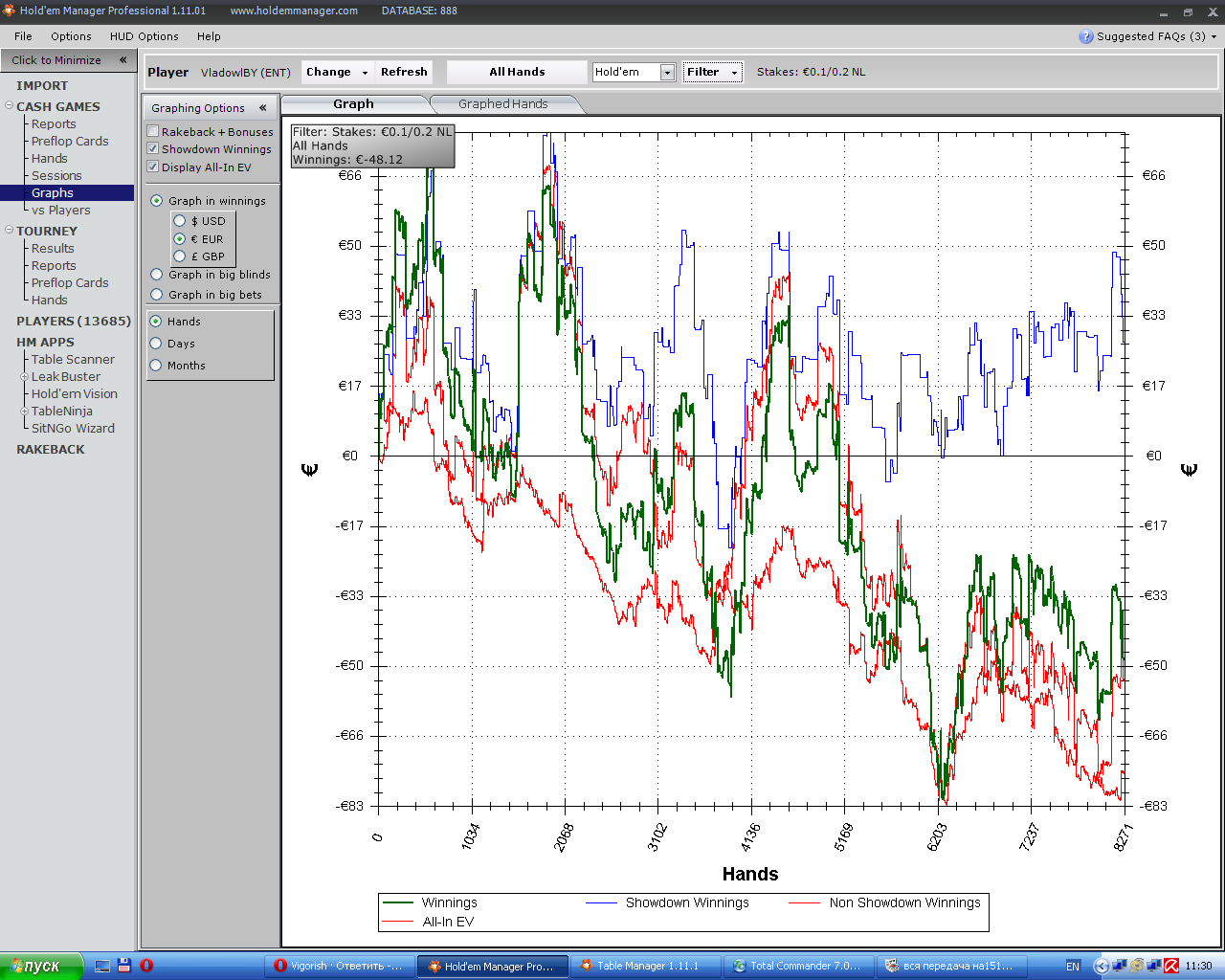Screen dimensions: 1225x980
Task: Switch to the Graphed Hands tab
Action: [x=502, y=104]
